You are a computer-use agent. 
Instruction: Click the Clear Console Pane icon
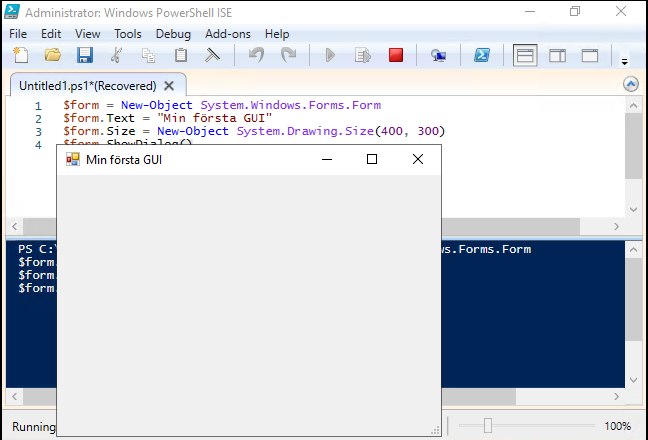[212, 56]
